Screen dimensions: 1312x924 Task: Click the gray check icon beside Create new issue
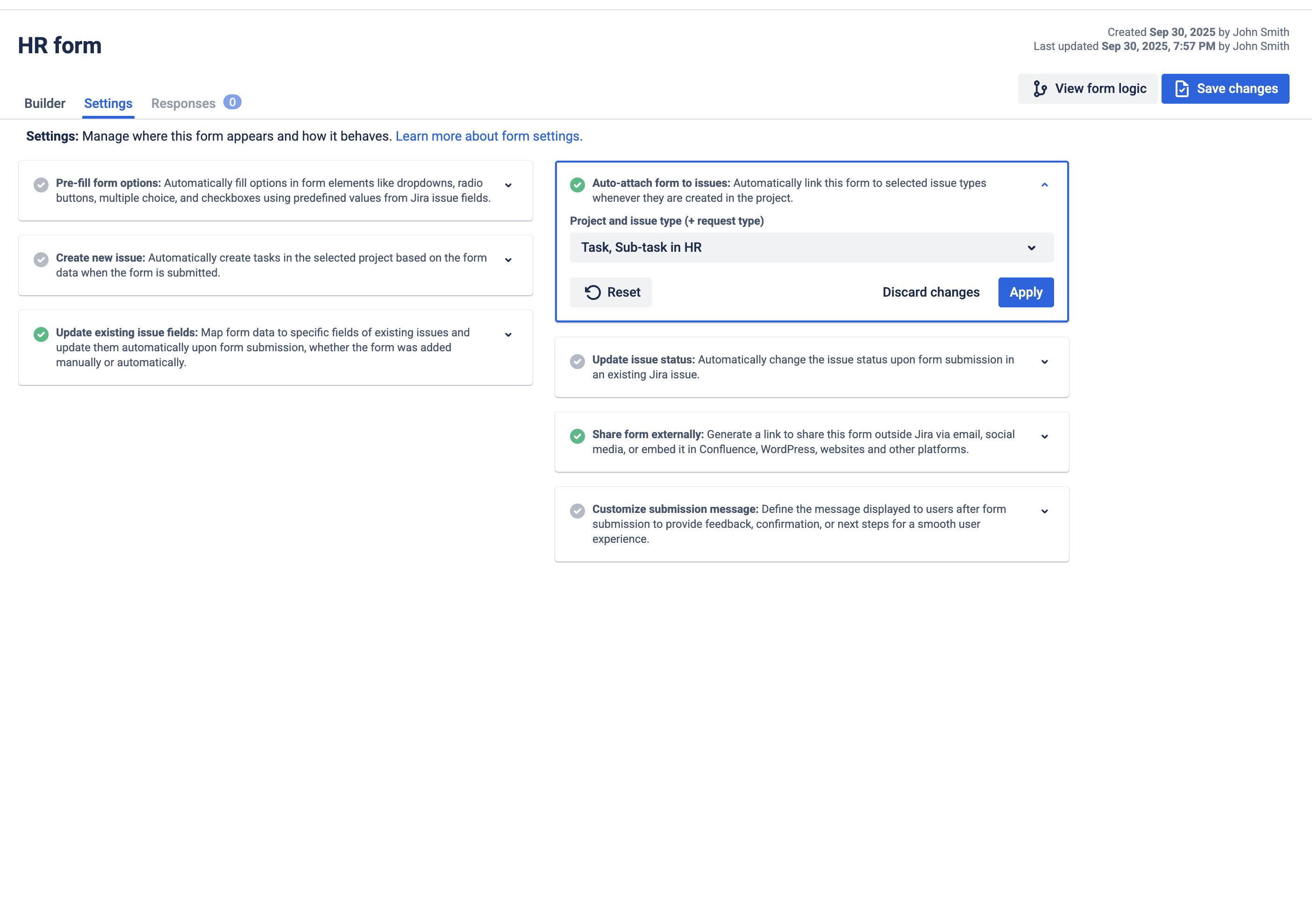click(41, 259)
